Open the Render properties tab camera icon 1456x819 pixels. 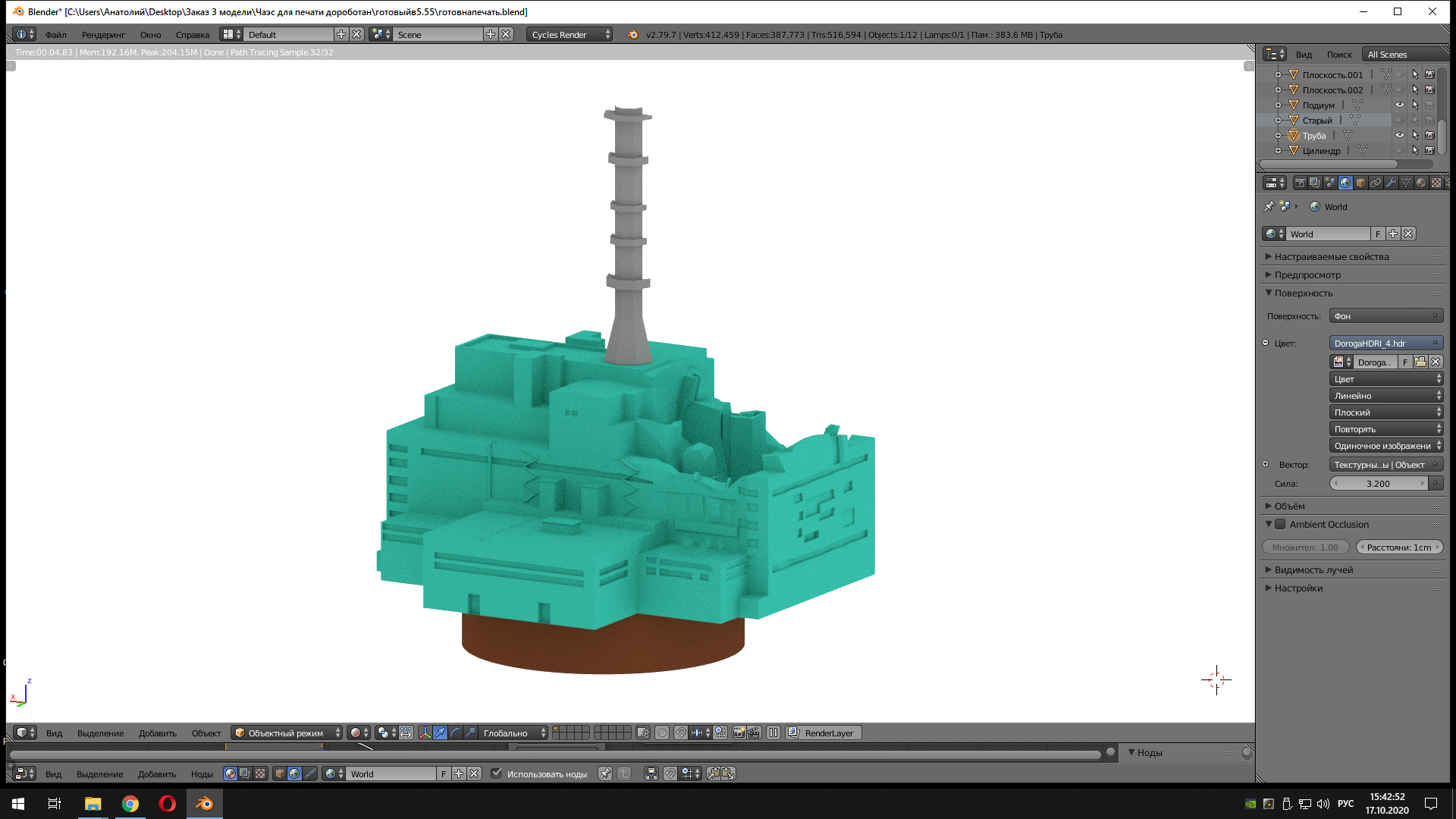(1300, 183)
